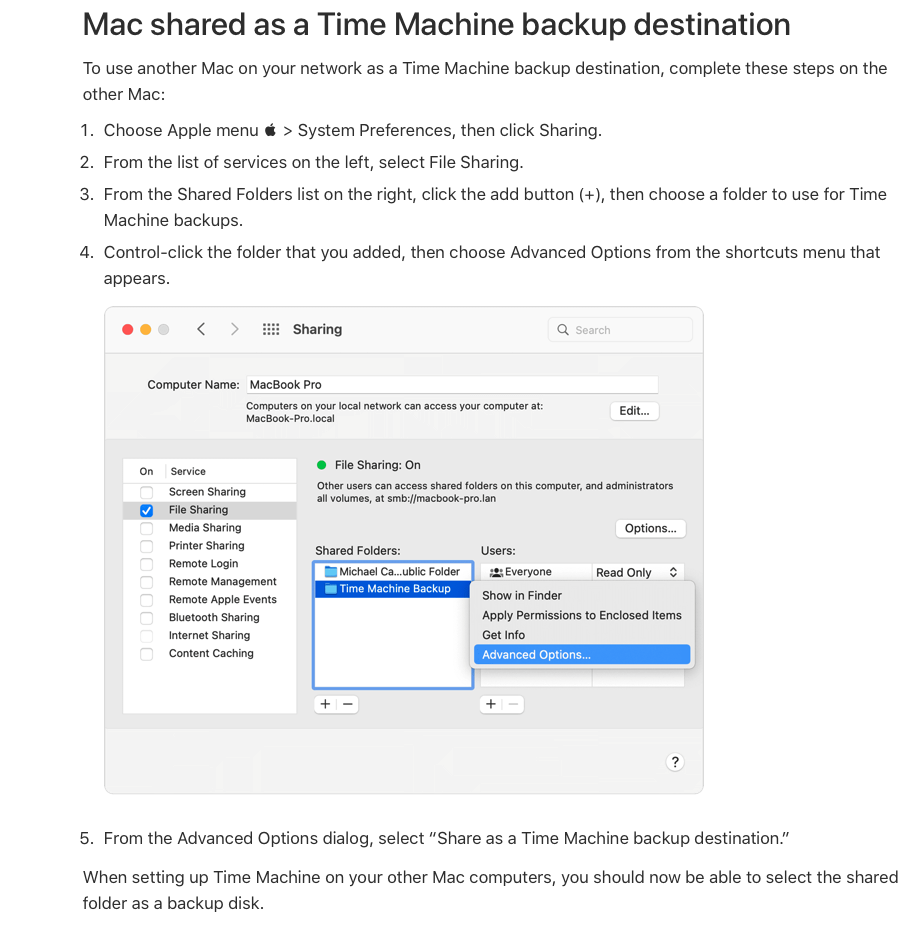Select Screen Sharing service label
The height and width of the screenshot is (927, 922).
[207, 492]
